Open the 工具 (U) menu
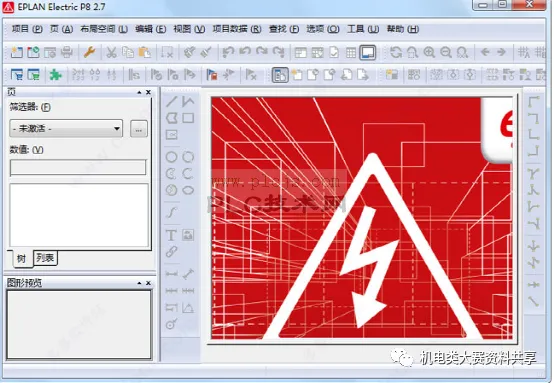Screen dimensions: 554x383 363,29
